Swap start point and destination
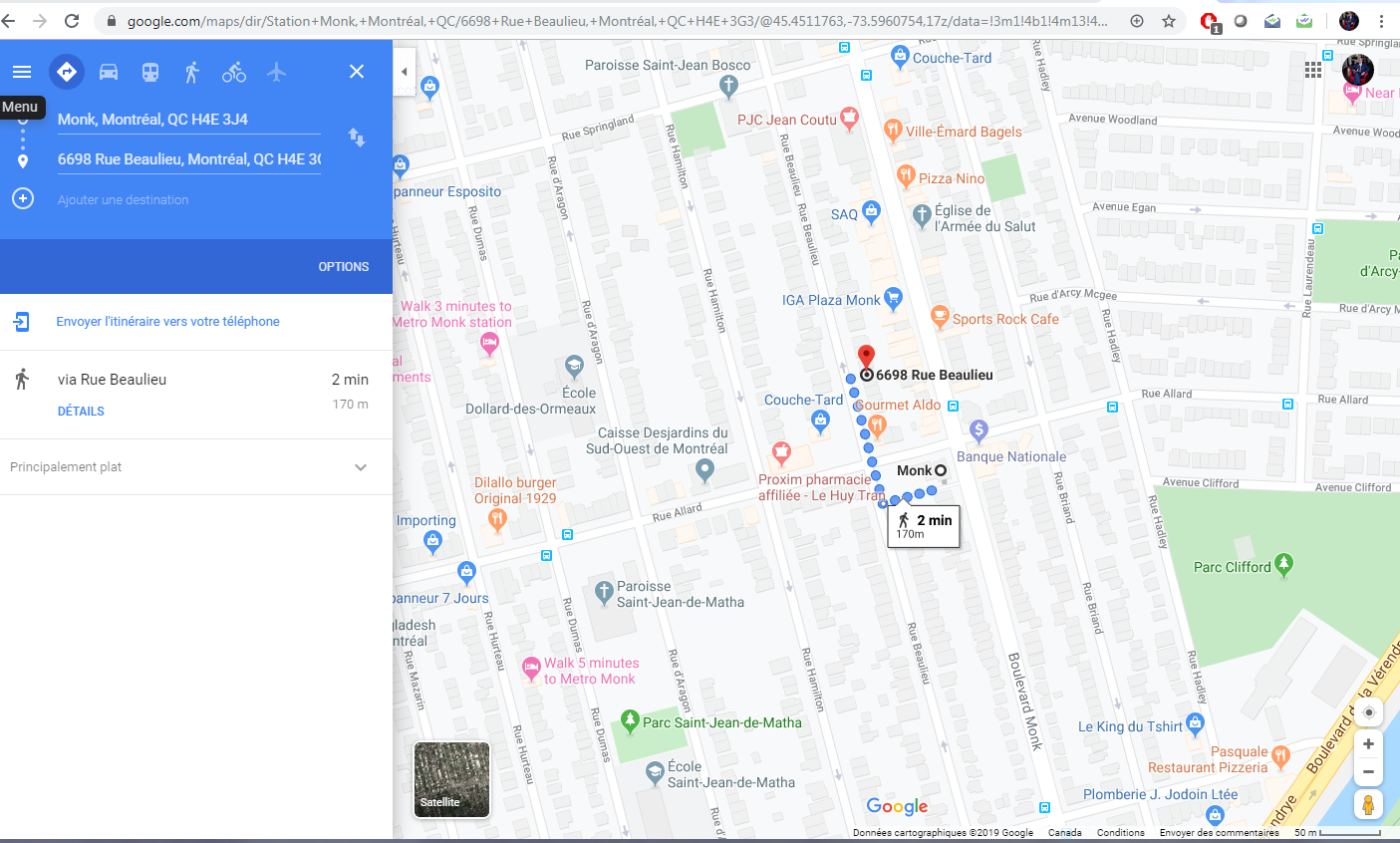The image size is (1400, 843). [x=357, y=138]
